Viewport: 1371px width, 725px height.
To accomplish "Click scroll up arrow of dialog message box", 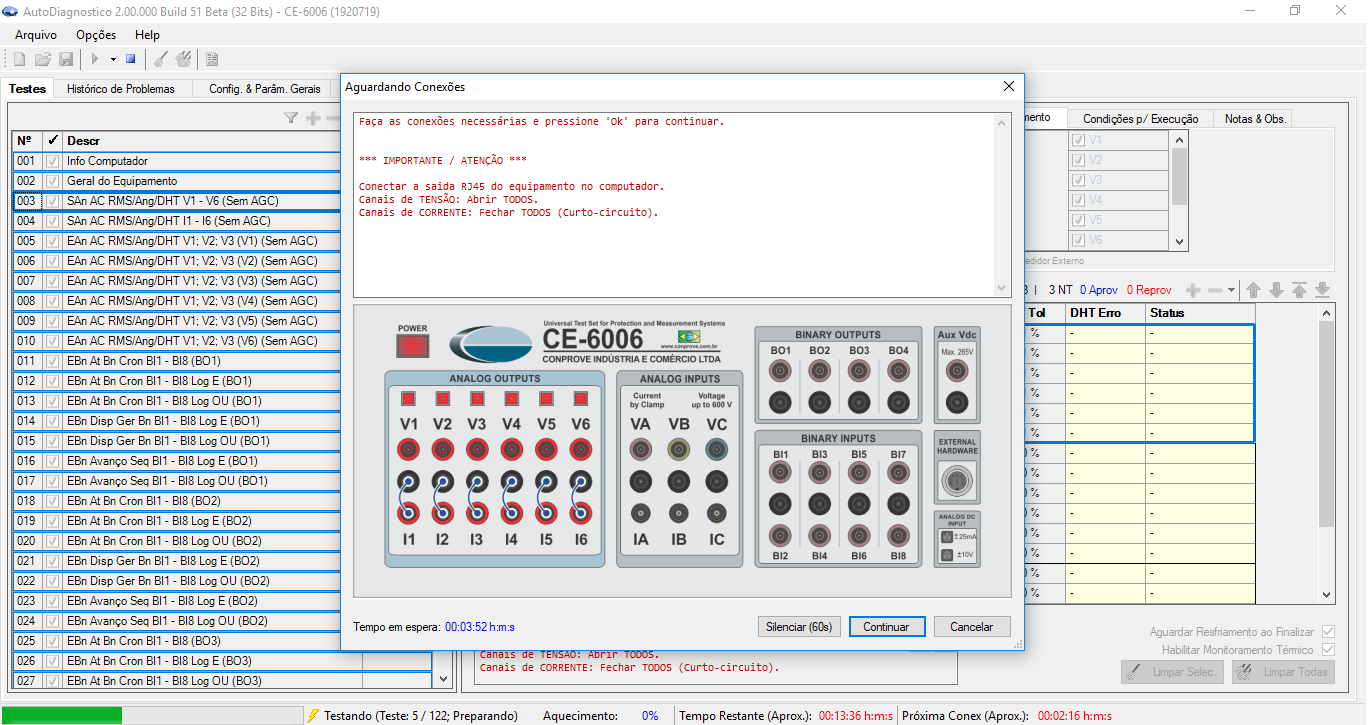I will (1003, 122).
